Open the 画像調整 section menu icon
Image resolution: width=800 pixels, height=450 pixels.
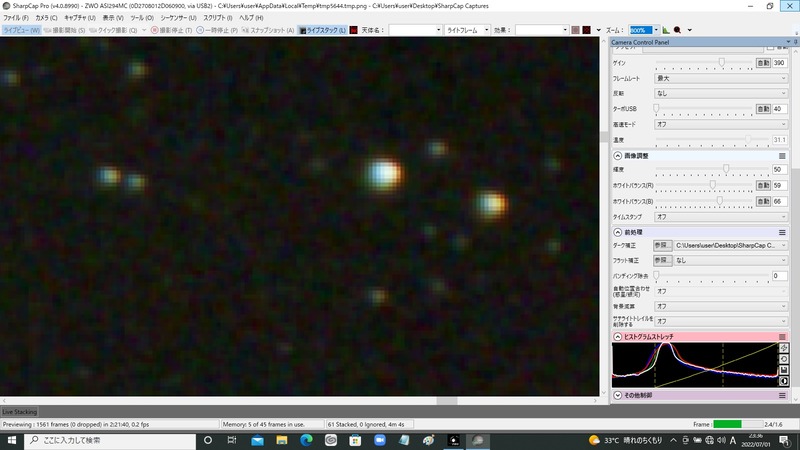coord(782,156)
